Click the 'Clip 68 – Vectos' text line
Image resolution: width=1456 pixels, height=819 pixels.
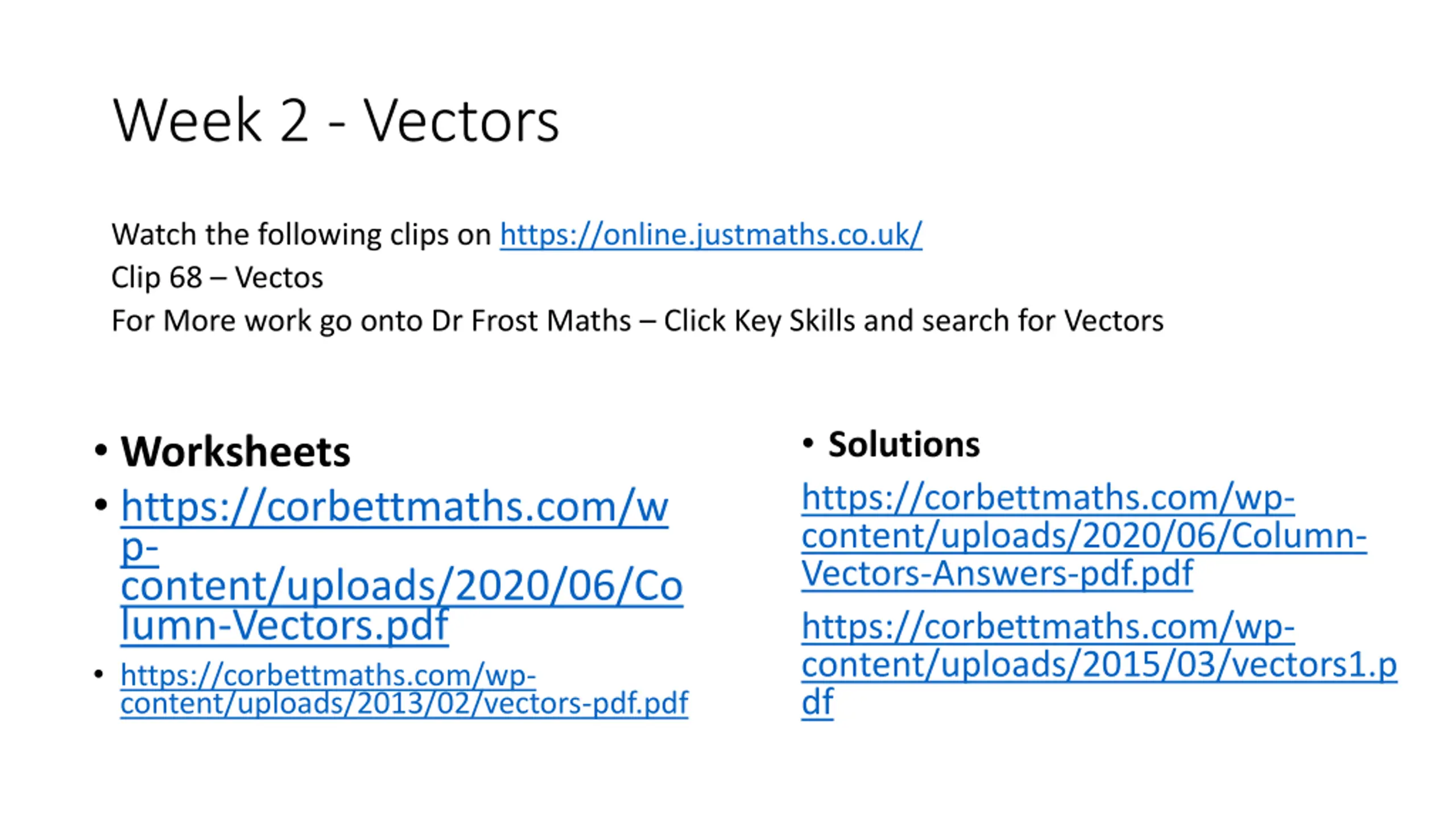217,278
